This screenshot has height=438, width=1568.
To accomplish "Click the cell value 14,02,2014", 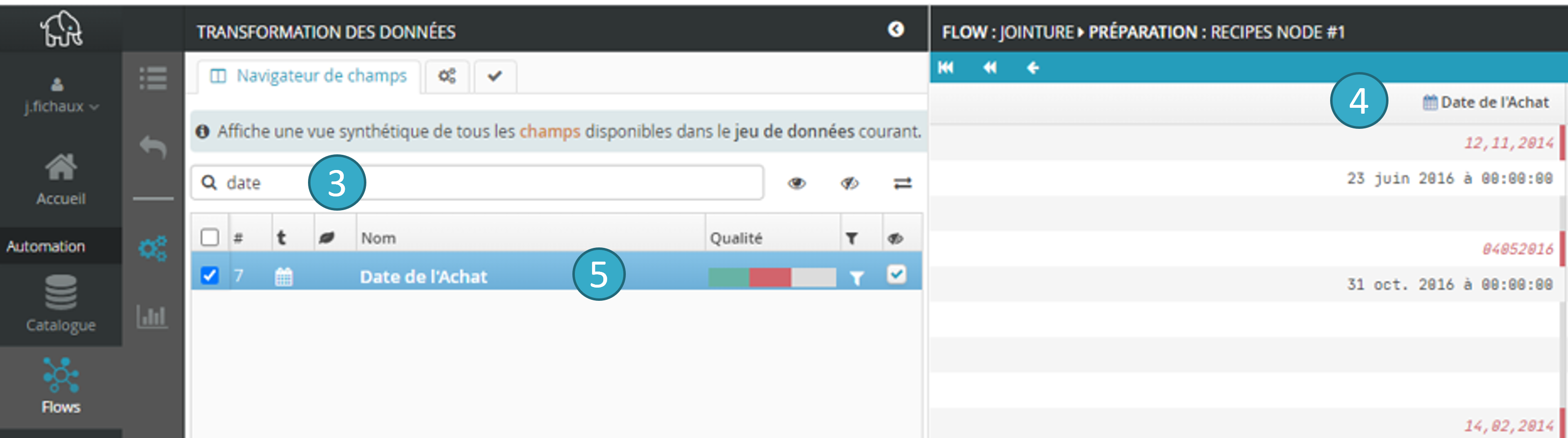I will [x=1508, y=425].
